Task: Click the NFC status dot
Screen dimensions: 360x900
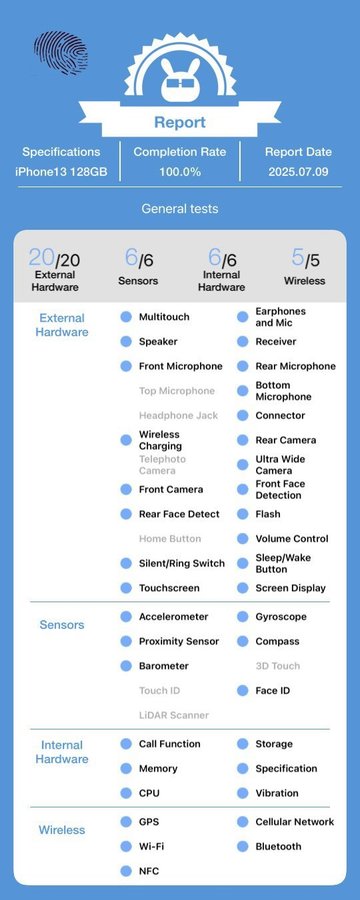Action: (126, 871)
